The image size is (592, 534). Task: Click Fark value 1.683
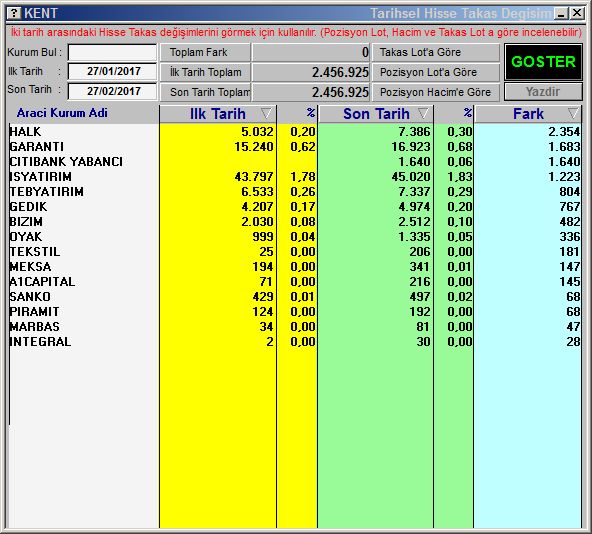564,147
